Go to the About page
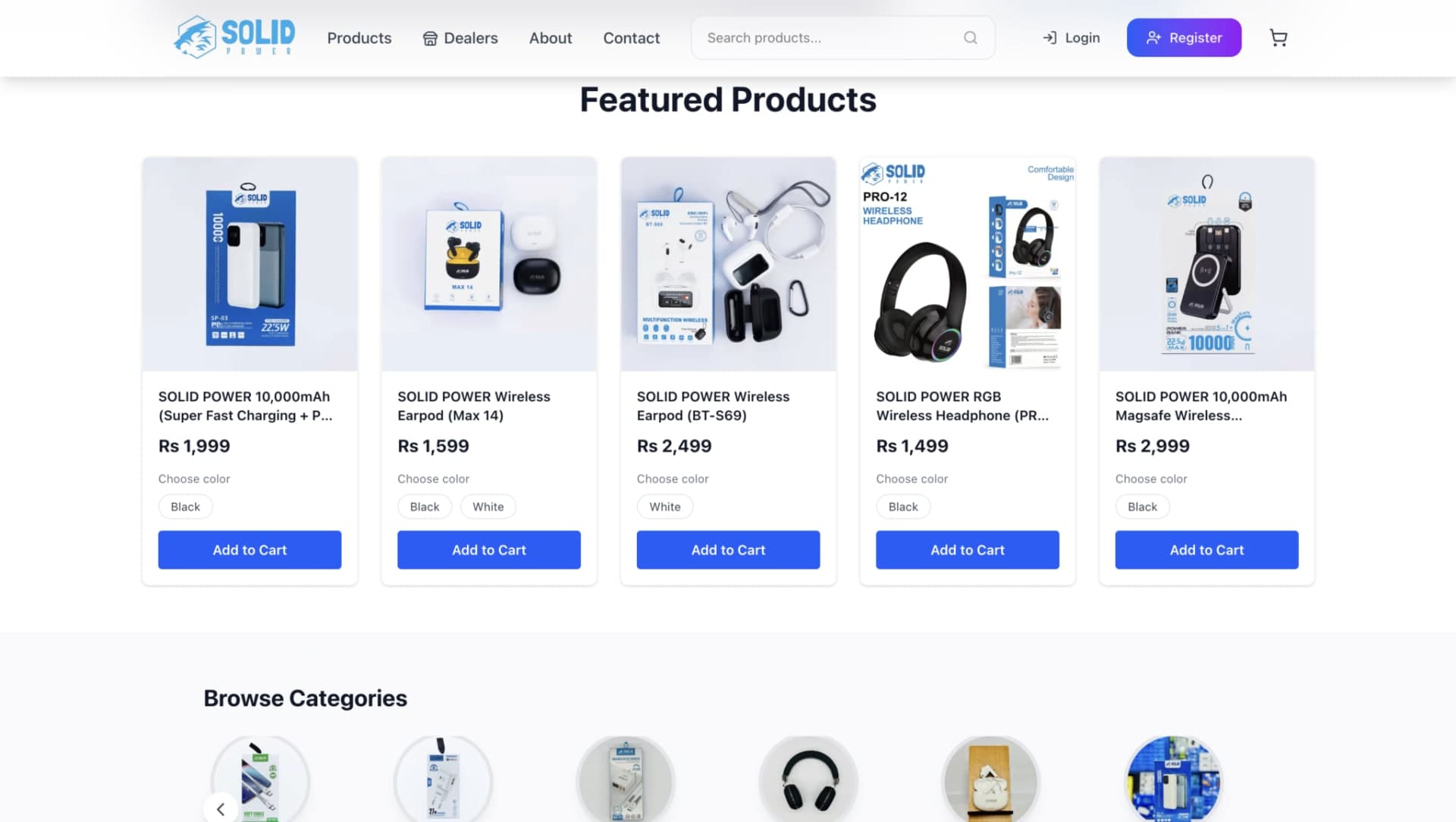 (x=551, y=38)
